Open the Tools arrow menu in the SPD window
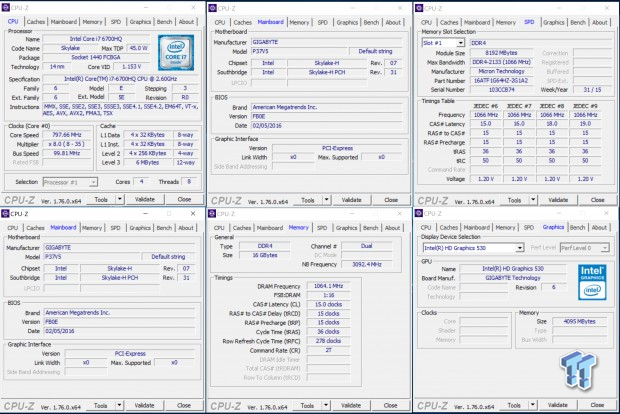The image size is (620, 414). (x=533, y=200)
